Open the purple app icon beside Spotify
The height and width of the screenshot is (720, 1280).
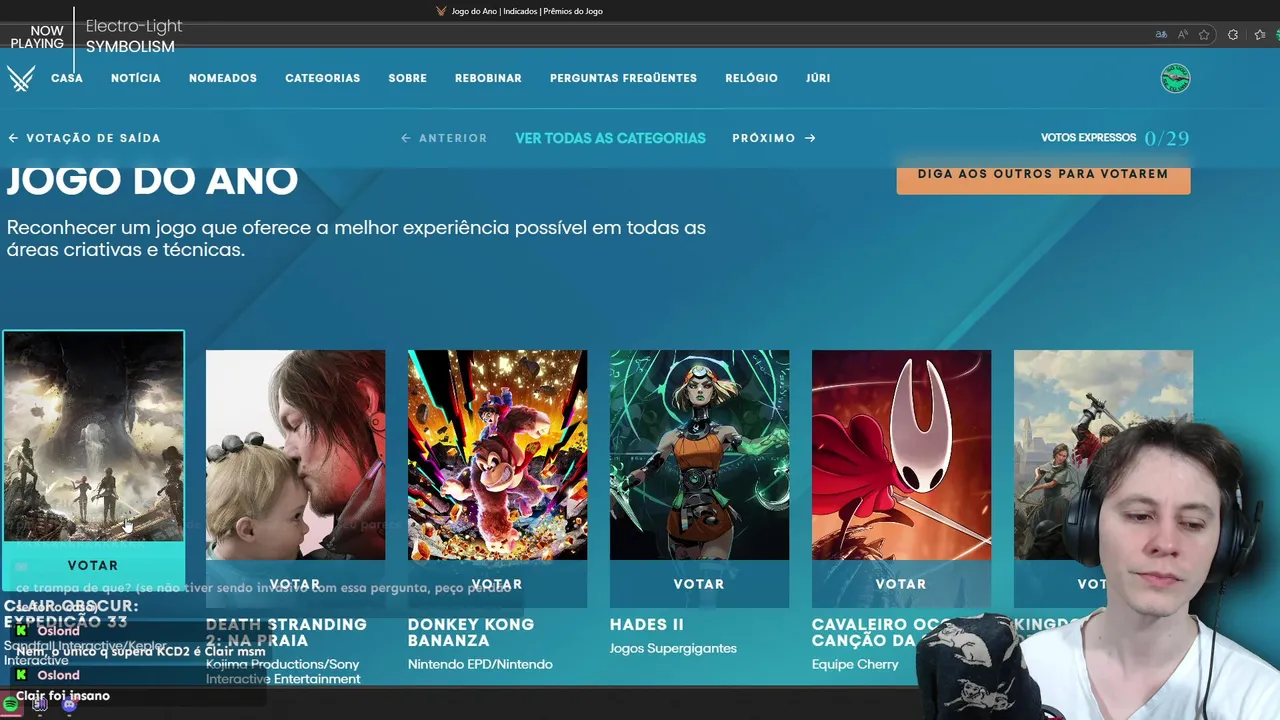pyautogui.click(x=40, y=705)
